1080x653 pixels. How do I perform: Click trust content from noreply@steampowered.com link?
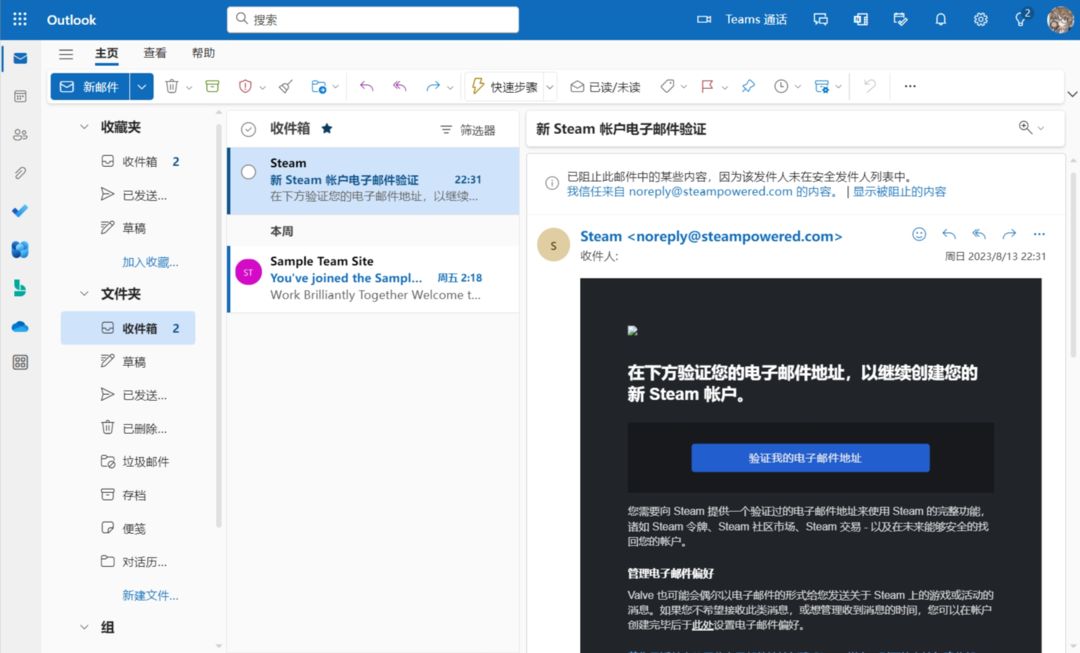(703, 191)
